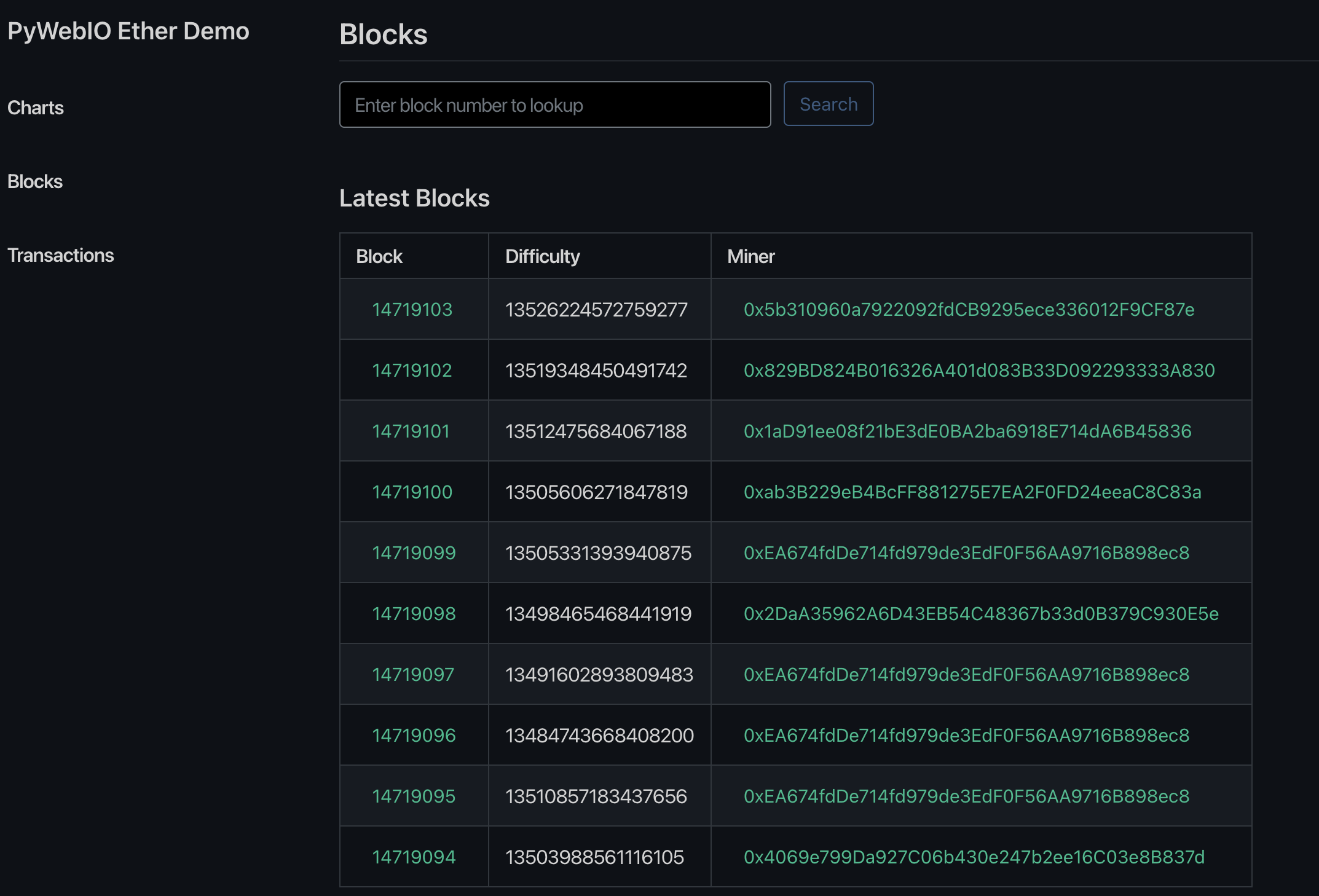The width and height of the screenshot is (1319, 896).
Task: Navigate to the Blocks section
Action: tap(35, 181)
